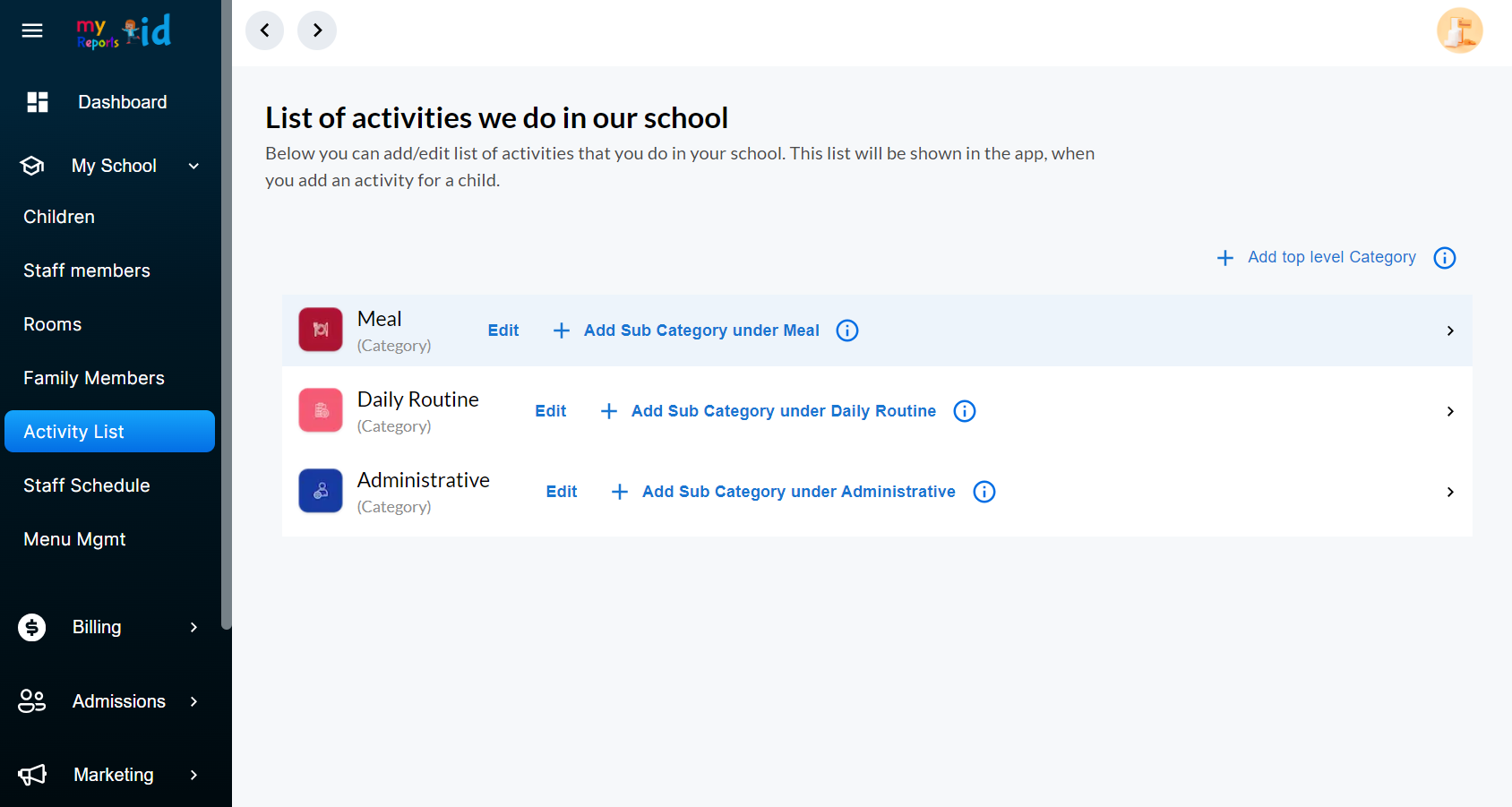
Task: Expand the Daily Routine row chevron
Action: (1450, 411)
